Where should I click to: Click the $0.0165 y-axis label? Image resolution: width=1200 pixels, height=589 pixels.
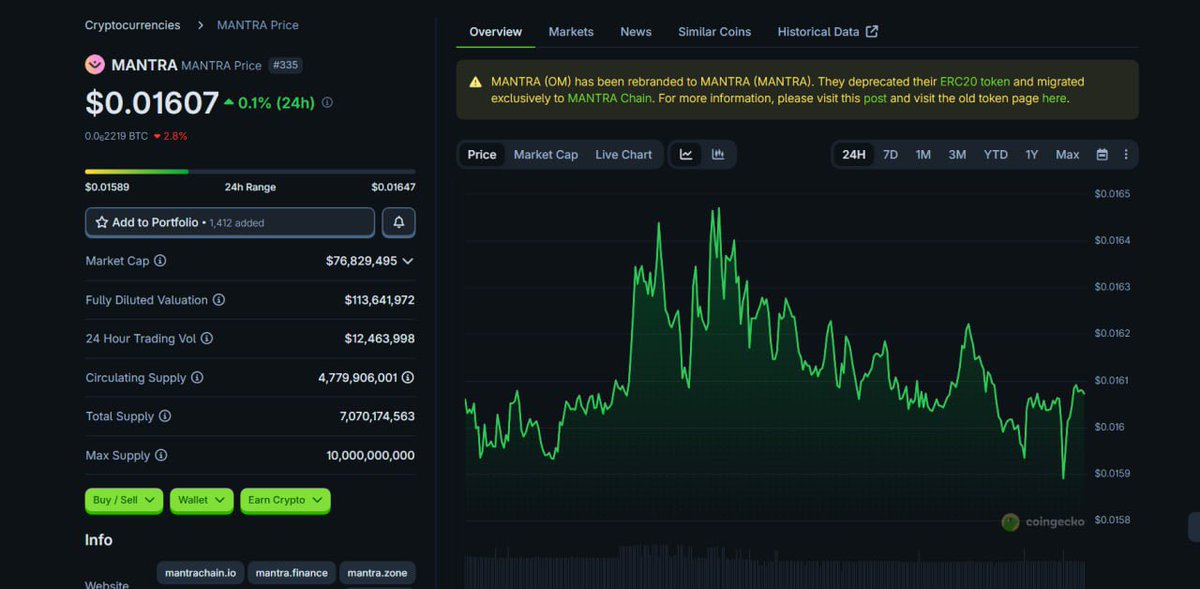[x=1112, y=194]
